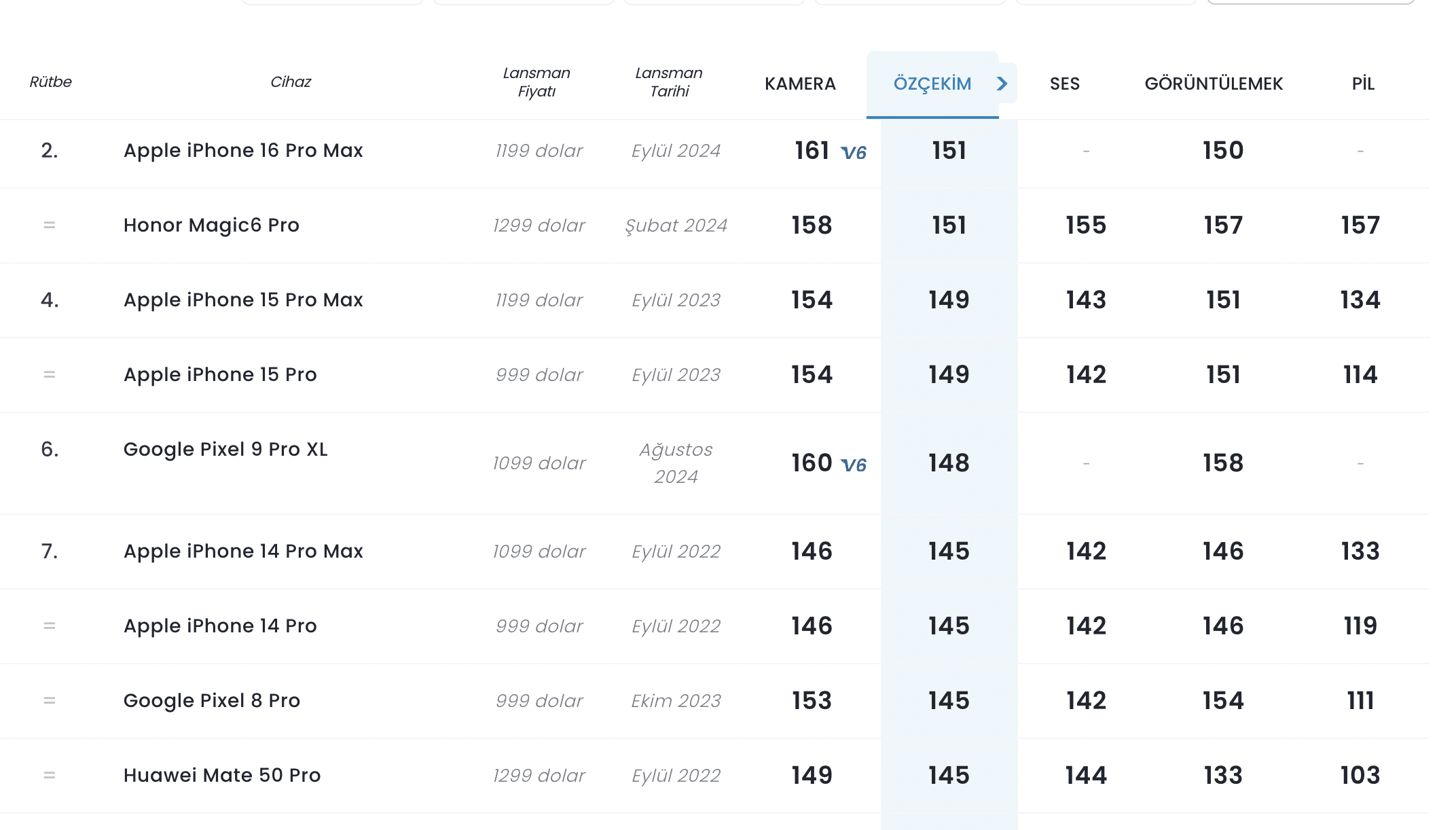Switch to the KAMERA column tab
Screen dimensions: 1456x830
click(x=800, y=84)
